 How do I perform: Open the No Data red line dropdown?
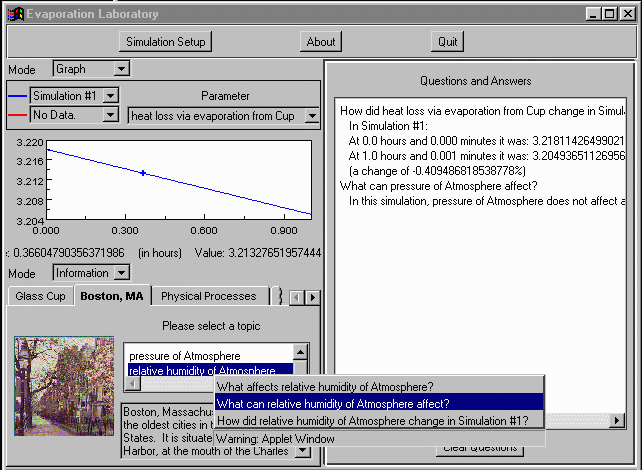click(111, 115)
